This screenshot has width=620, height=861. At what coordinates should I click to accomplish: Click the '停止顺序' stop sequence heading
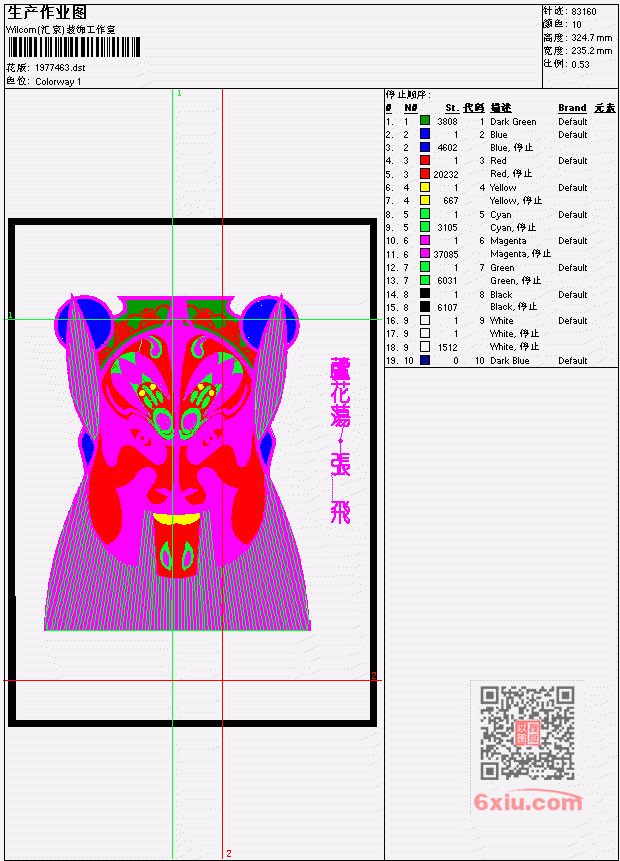(408, 95)
